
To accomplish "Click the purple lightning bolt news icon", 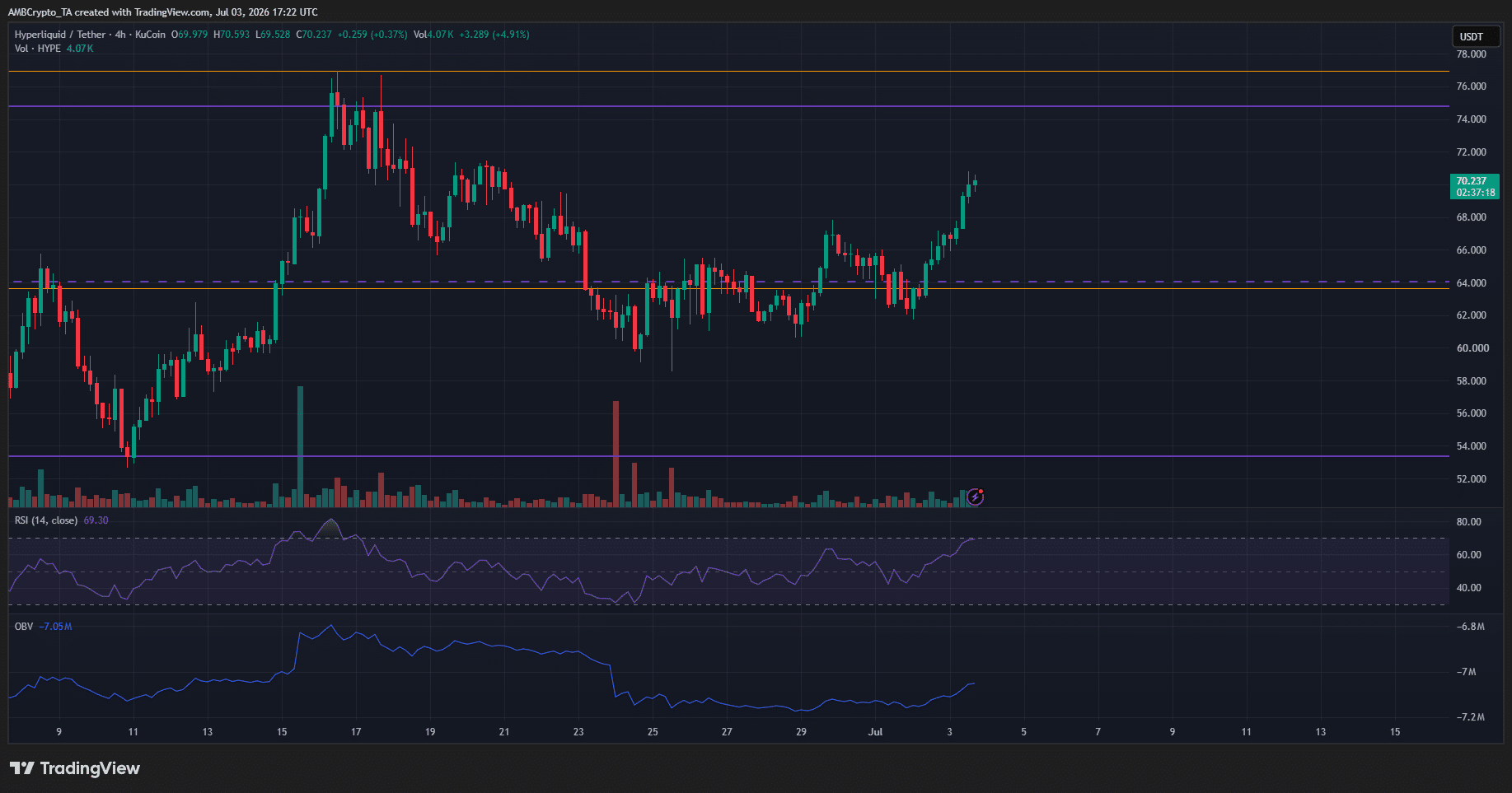I will pos(976,497).
